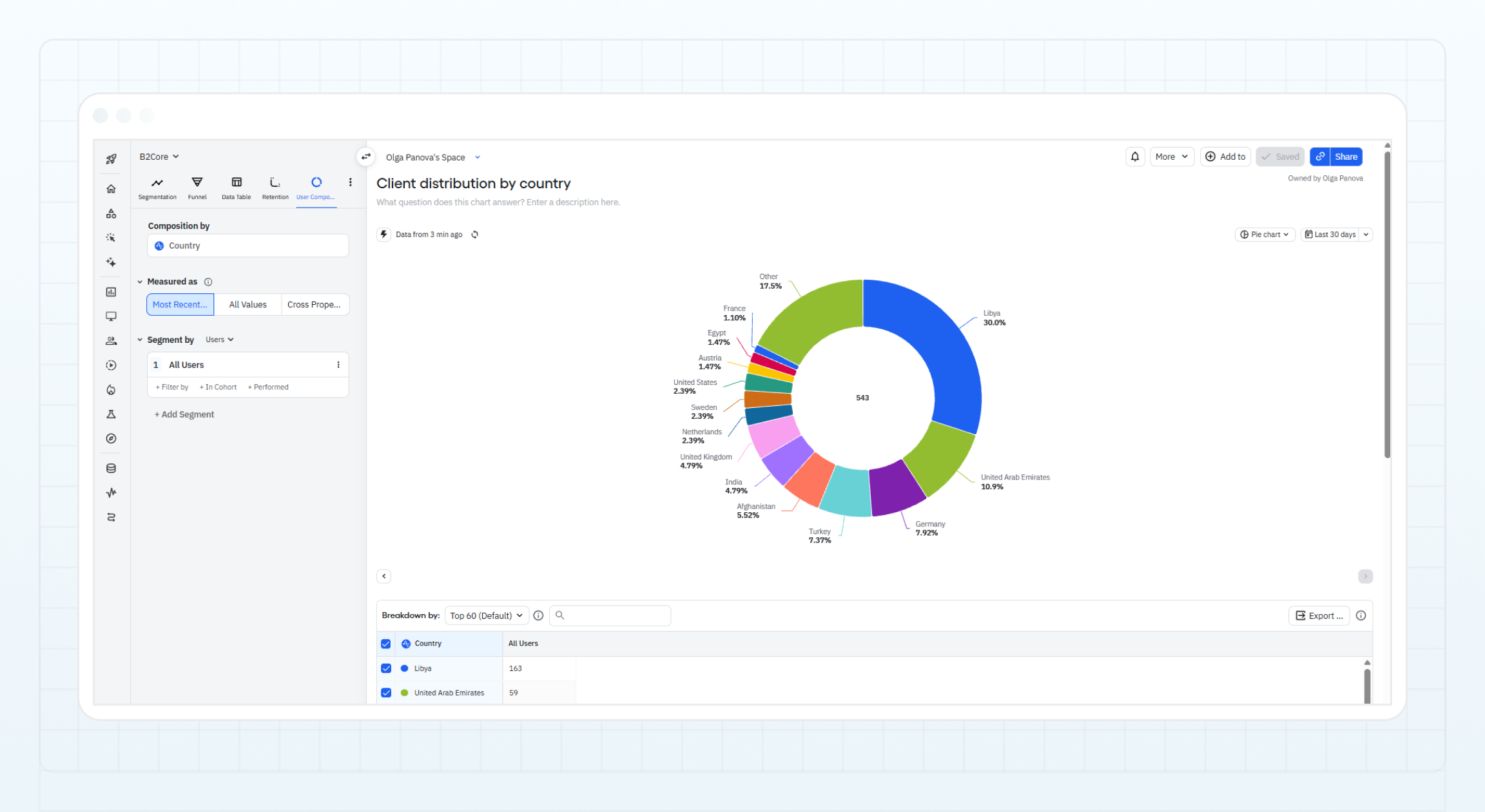Open the All Users segment options menu

pyautogui.click(x=338, y=365)
